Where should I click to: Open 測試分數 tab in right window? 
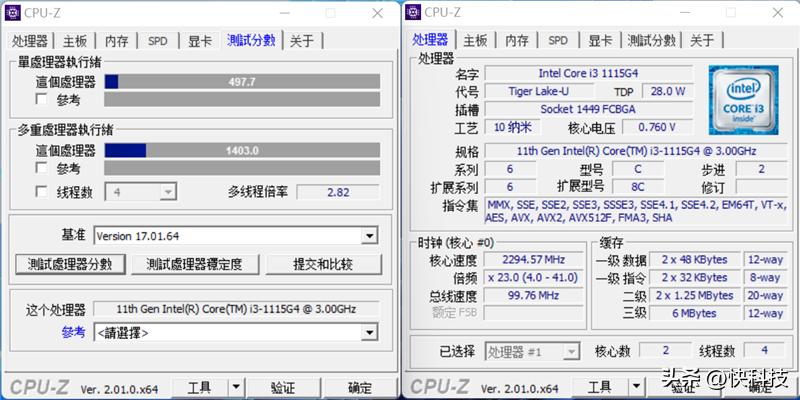tap(652, 41)
